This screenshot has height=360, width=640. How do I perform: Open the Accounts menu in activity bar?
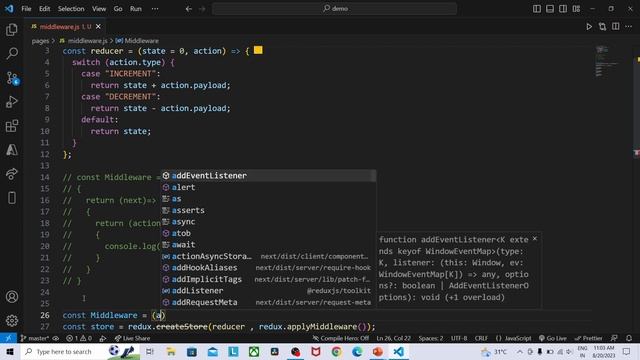click(12, 297)
